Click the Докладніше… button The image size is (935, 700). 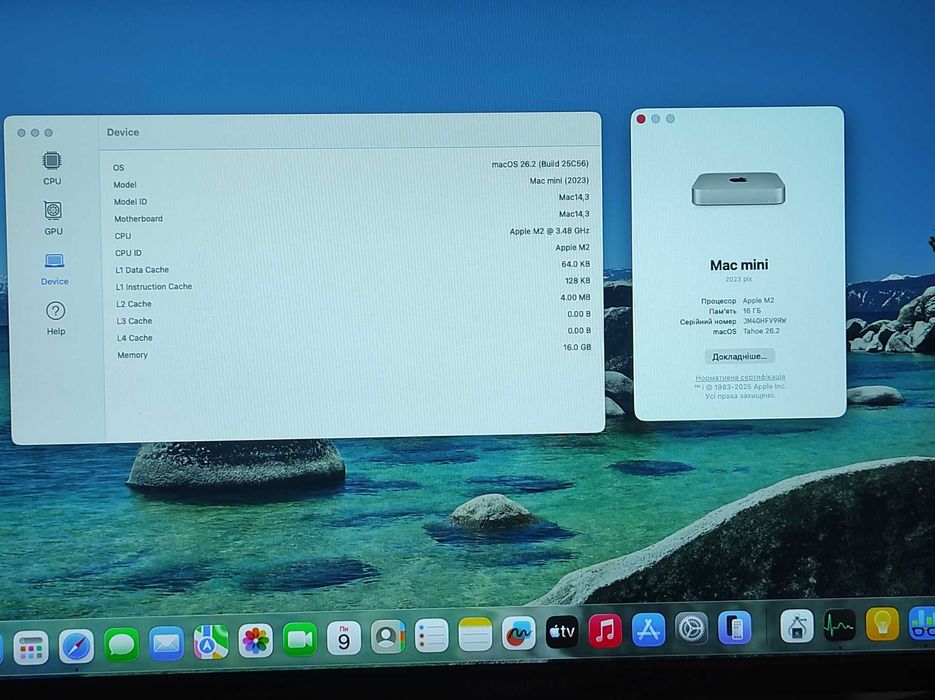[739, 357]
